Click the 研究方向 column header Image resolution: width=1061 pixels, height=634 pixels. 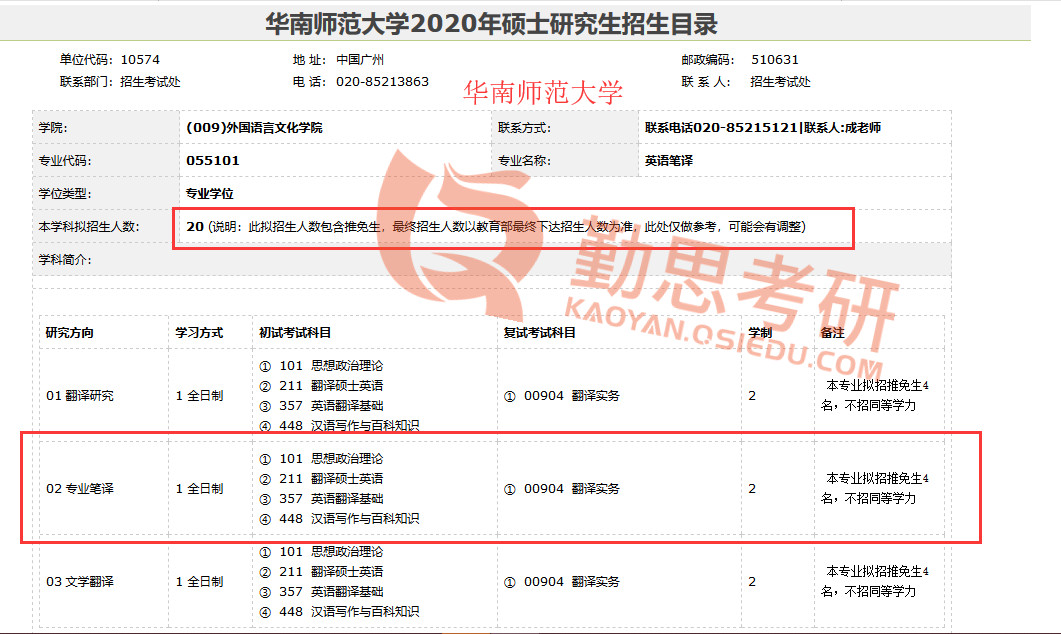70,333
